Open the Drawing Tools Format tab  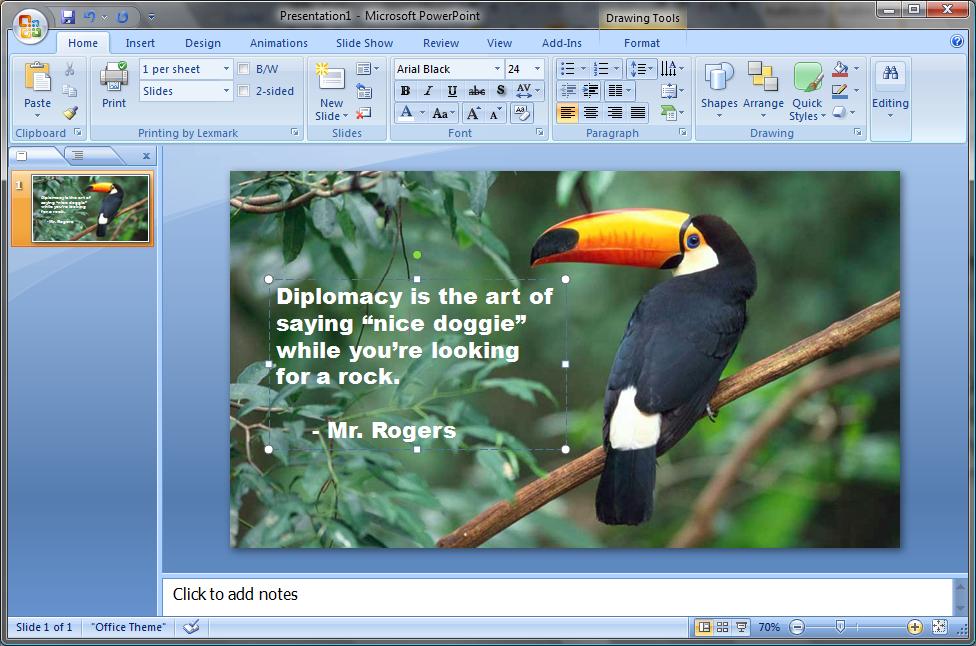(641, 43)
